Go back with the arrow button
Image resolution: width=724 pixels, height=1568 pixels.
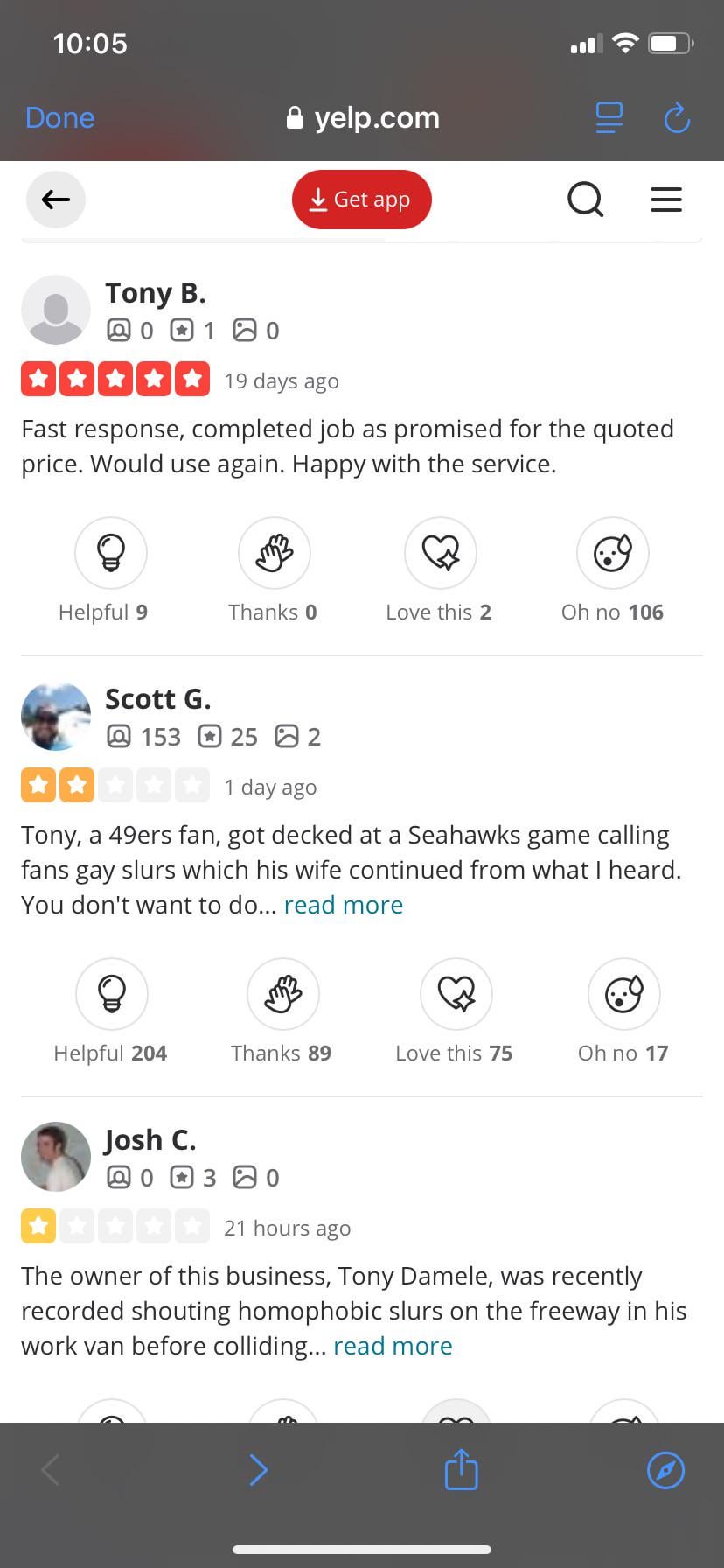(56, 199)
